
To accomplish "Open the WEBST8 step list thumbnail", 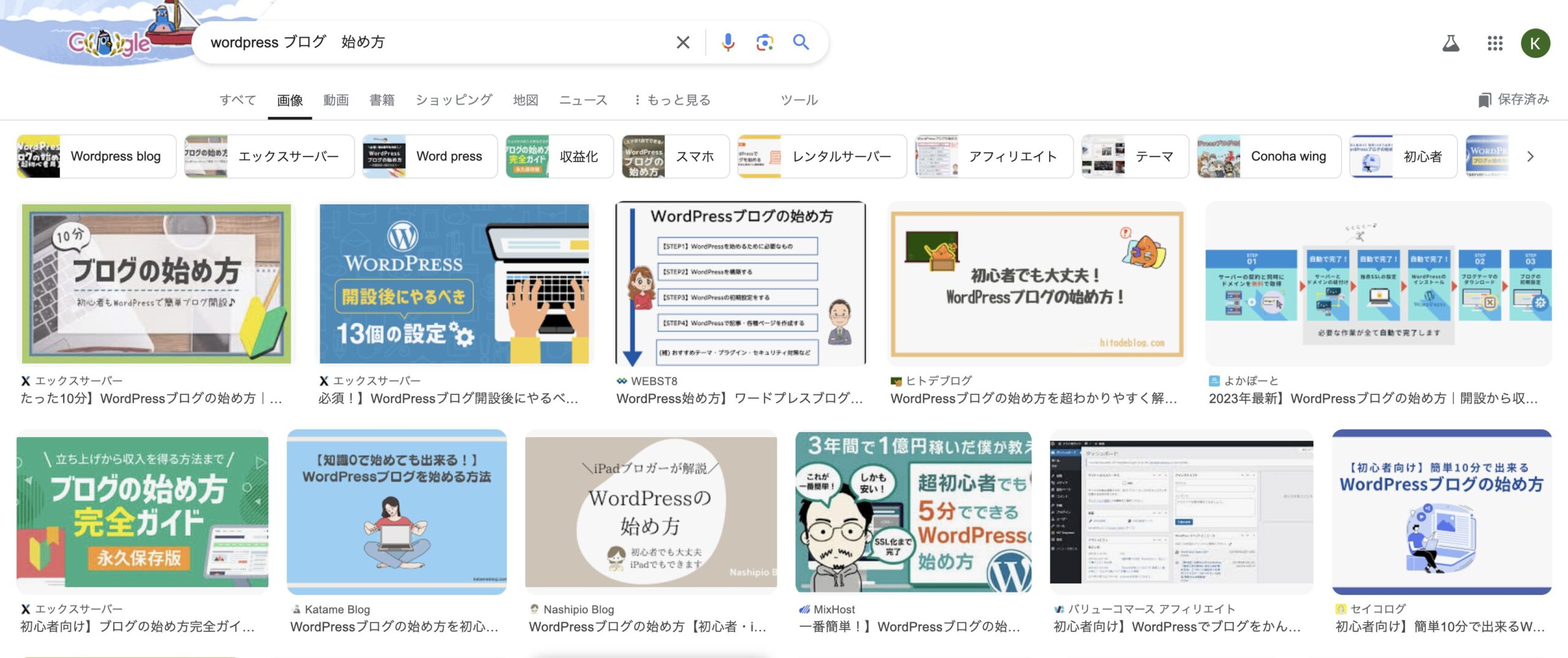I will [741, 283].
